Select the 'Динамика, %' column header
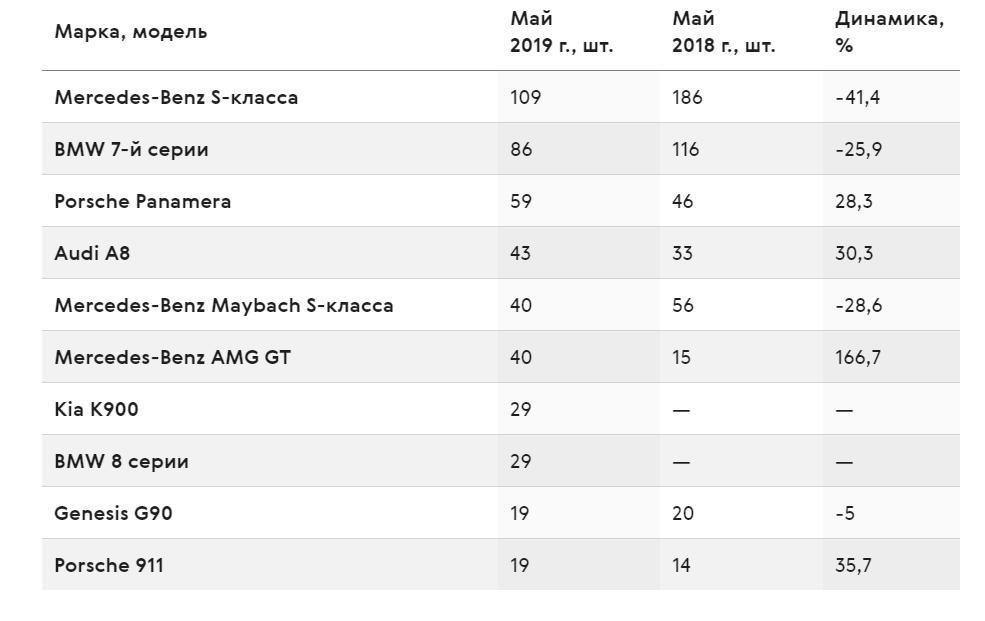Image resolution: width=985 pixels, height=621 pixels. click(x=890, y=32)
